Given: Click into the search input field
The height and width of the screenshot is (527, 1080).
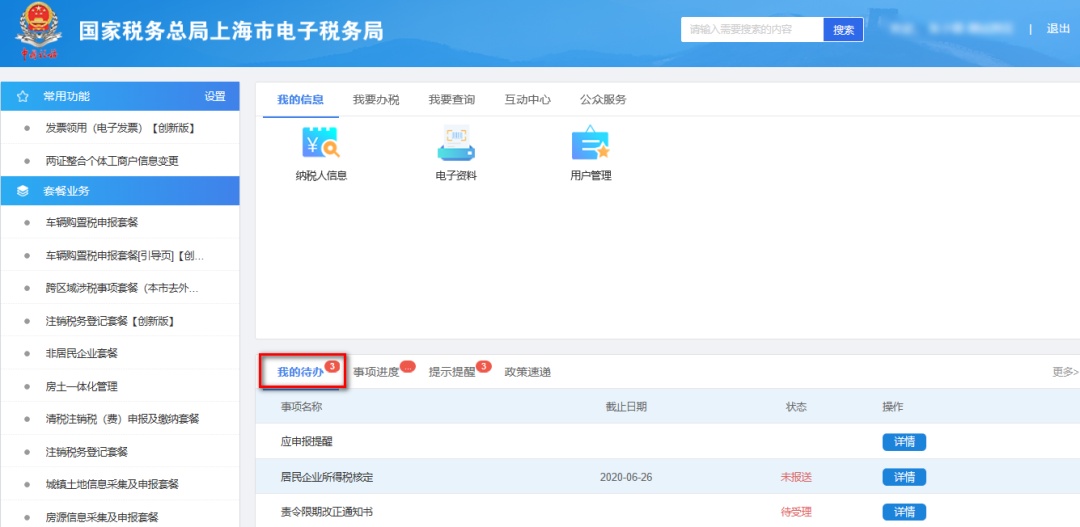Looking at the screenshot, I should pyautogui.click(x=752, y=30).
